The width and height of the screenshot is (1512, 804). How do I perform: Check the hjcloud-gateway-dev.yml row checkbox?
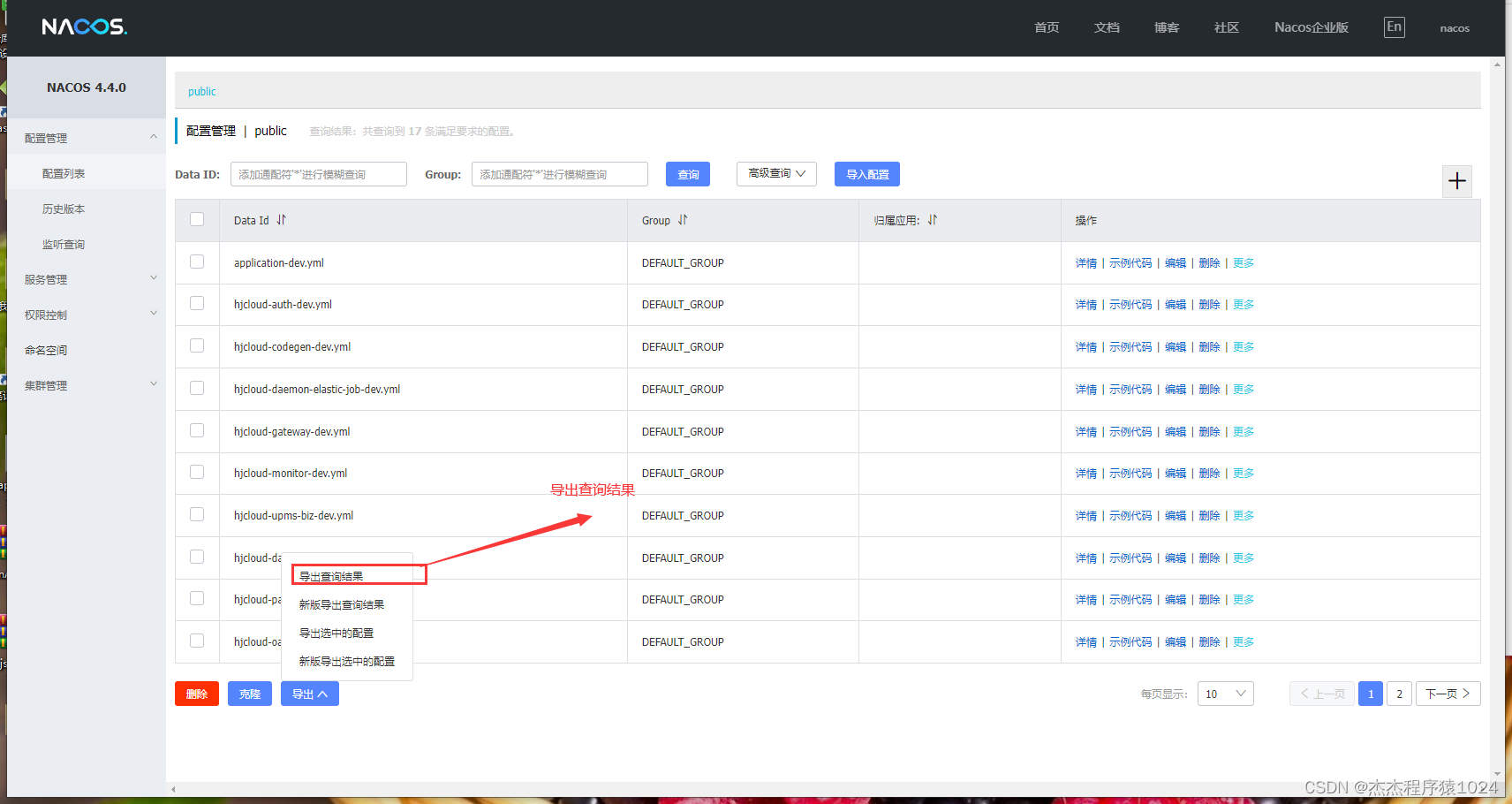coord(196,430)
